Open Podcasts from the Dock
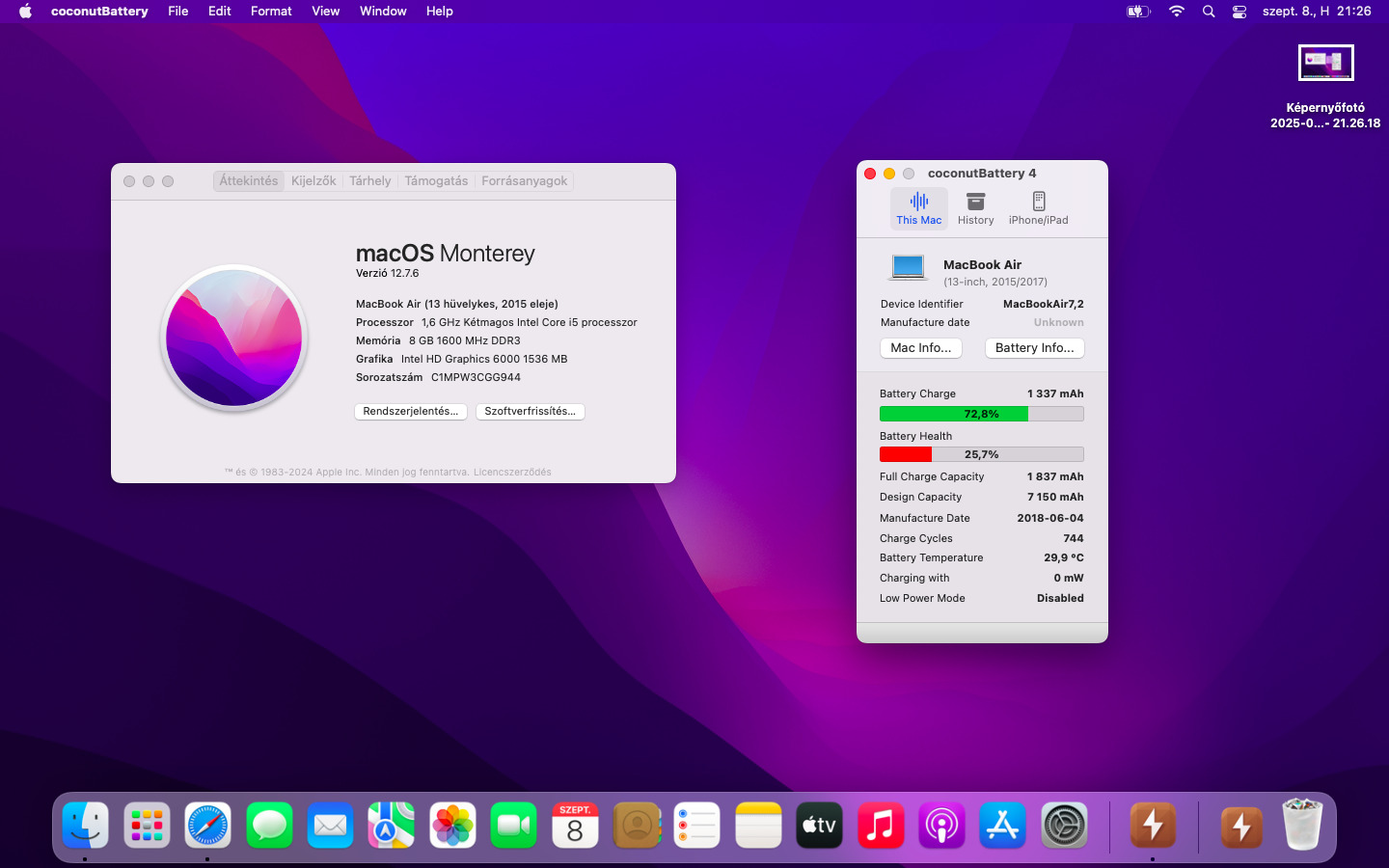1389x868 pixels. coord(942,826)
